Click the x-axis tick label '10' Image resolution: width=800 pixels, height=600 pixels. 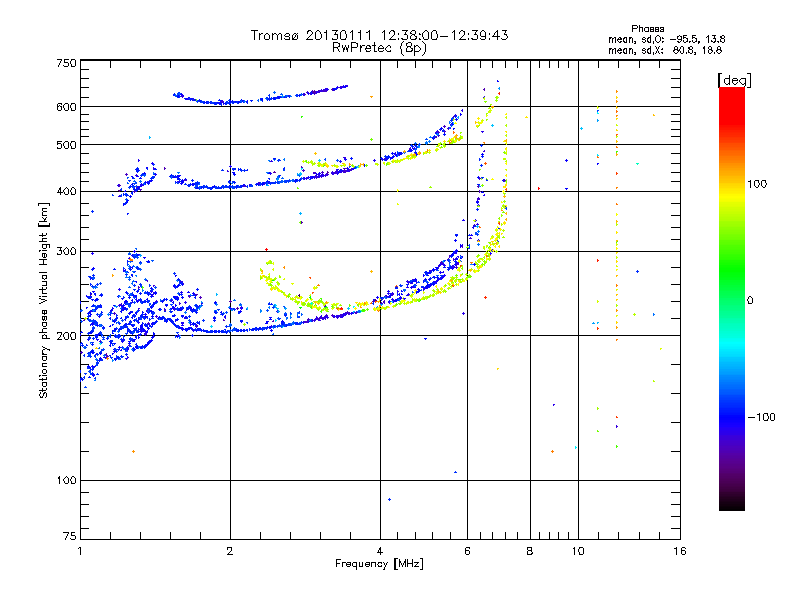click(x=578, y=551)
